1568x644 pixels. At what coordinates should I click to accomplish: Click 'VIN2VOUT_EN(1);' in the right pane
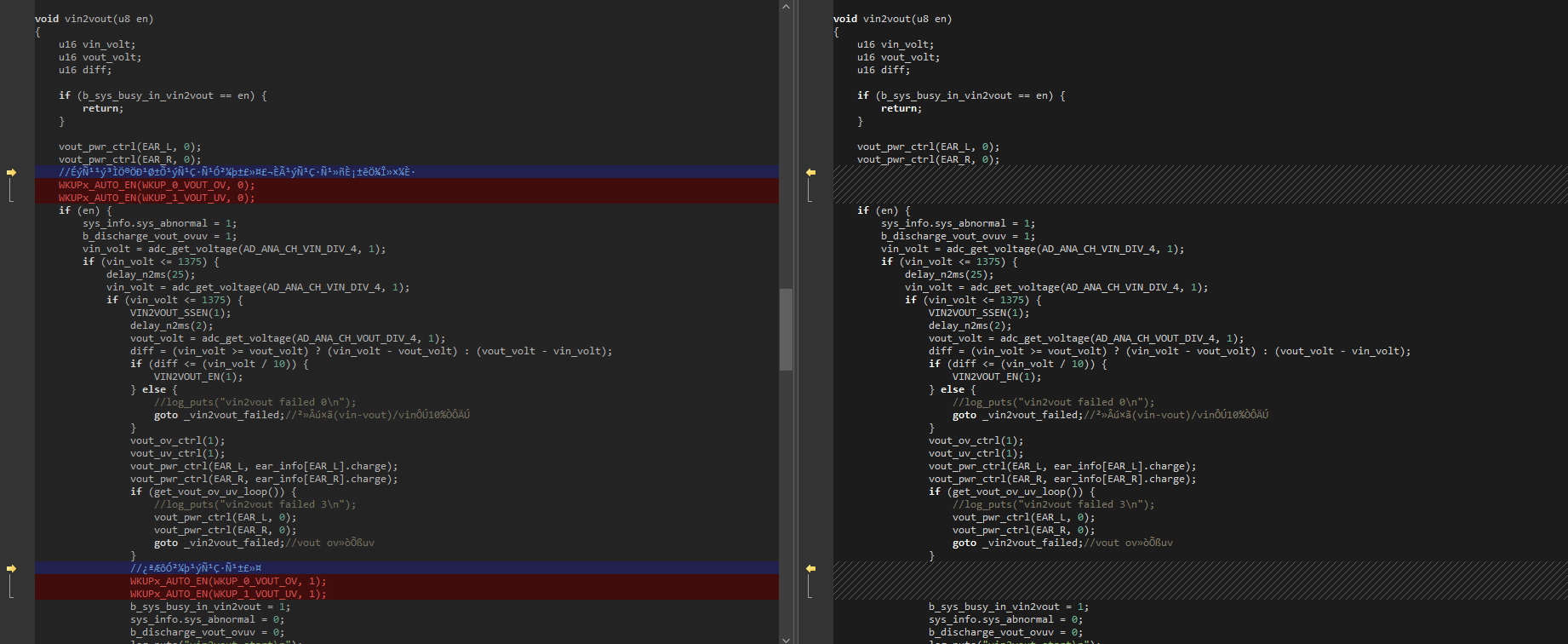coord(997,377)
